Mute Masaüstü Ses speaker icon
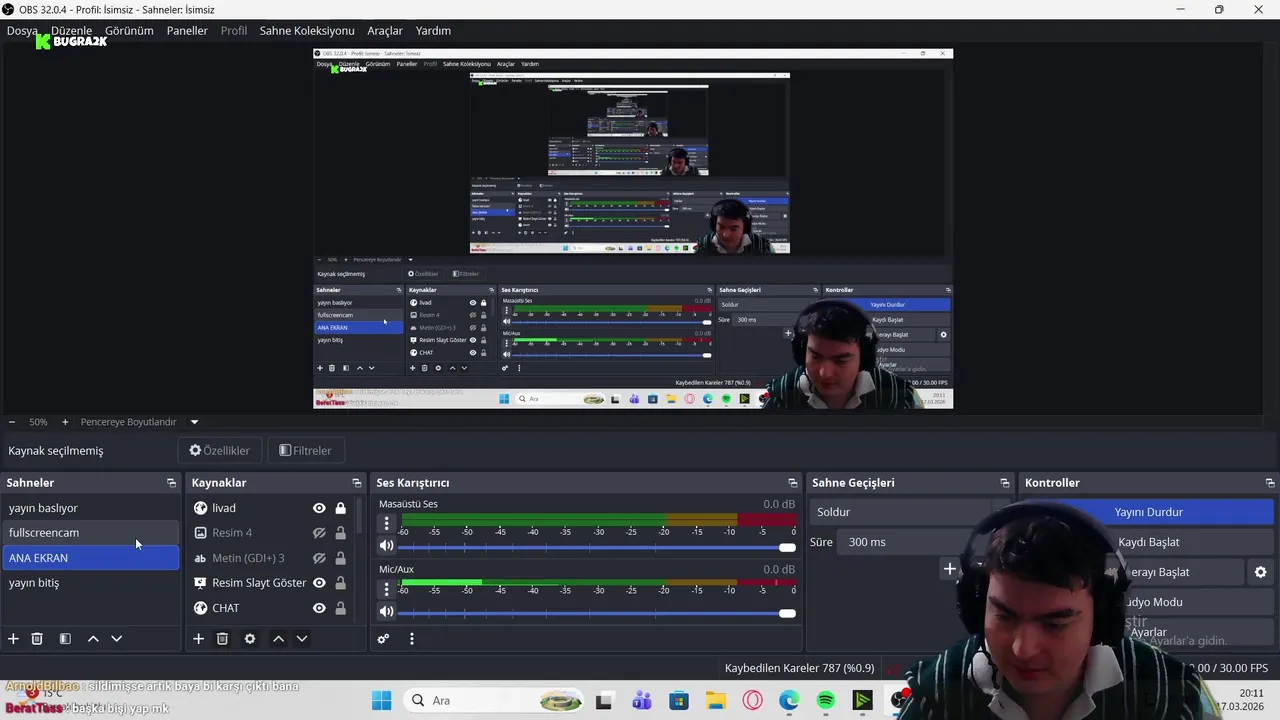 [386, 546]
